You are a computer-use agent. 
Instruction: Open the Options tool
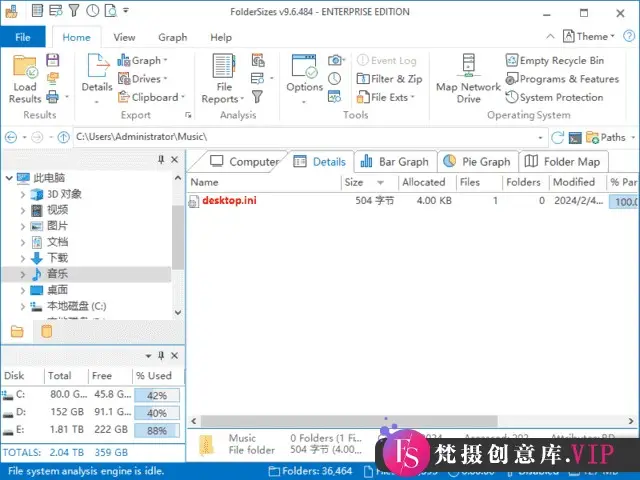pos(304,79)
